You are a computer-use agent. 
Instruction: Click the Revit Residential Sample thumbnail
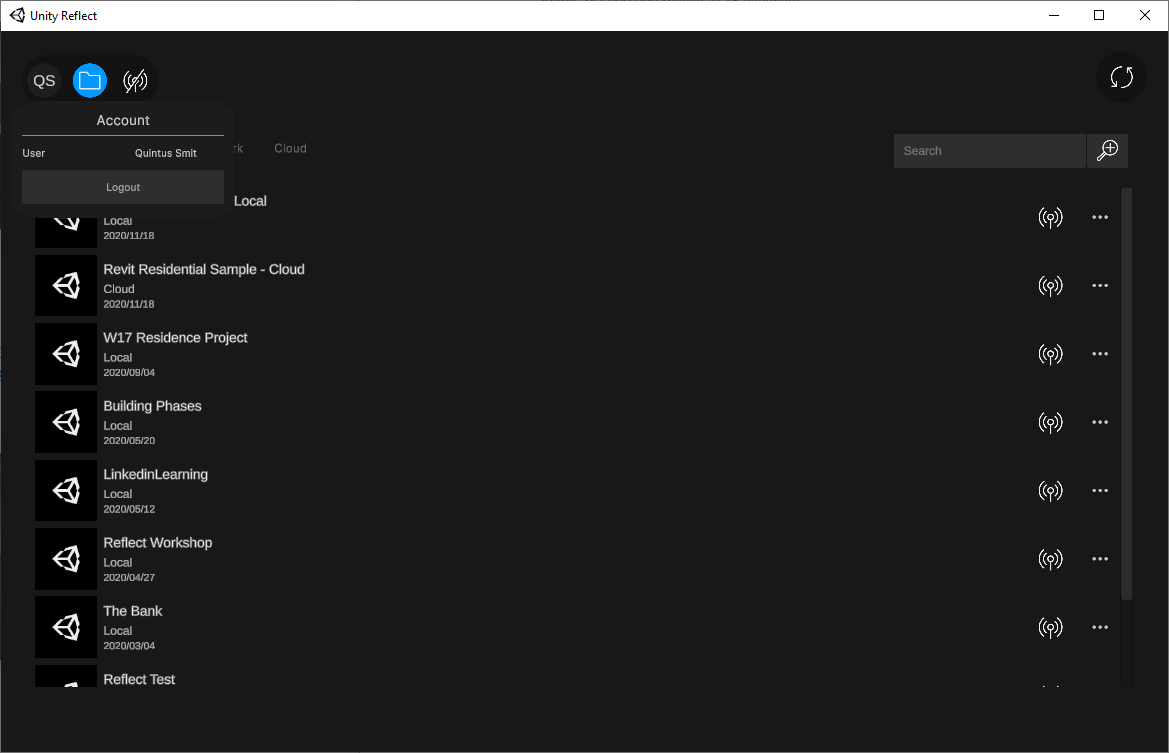click(x=65, y=285)
